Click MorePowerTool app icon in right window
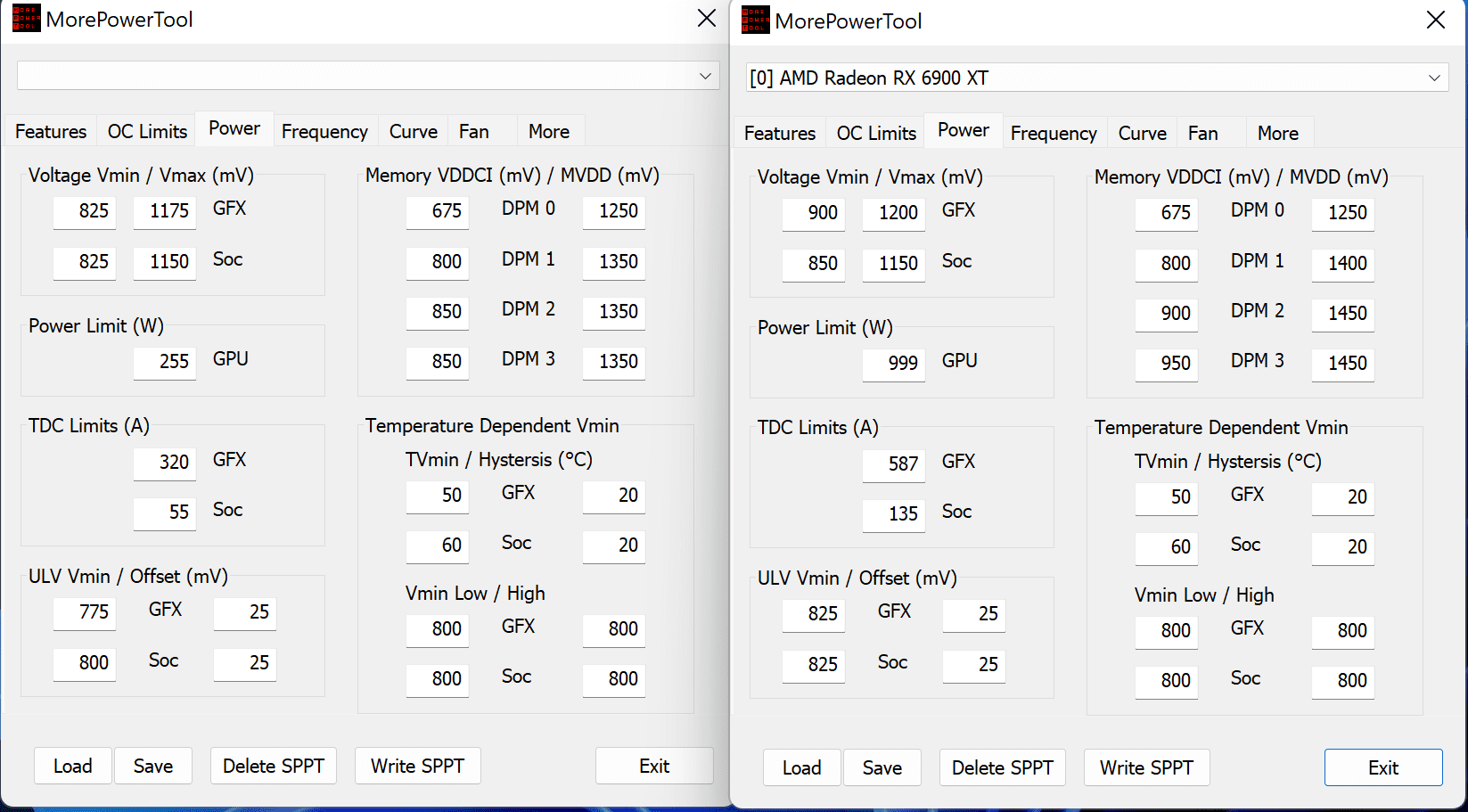Image resolution: width=1468 pixels, height=812 pixels. [x=755, y=21]
